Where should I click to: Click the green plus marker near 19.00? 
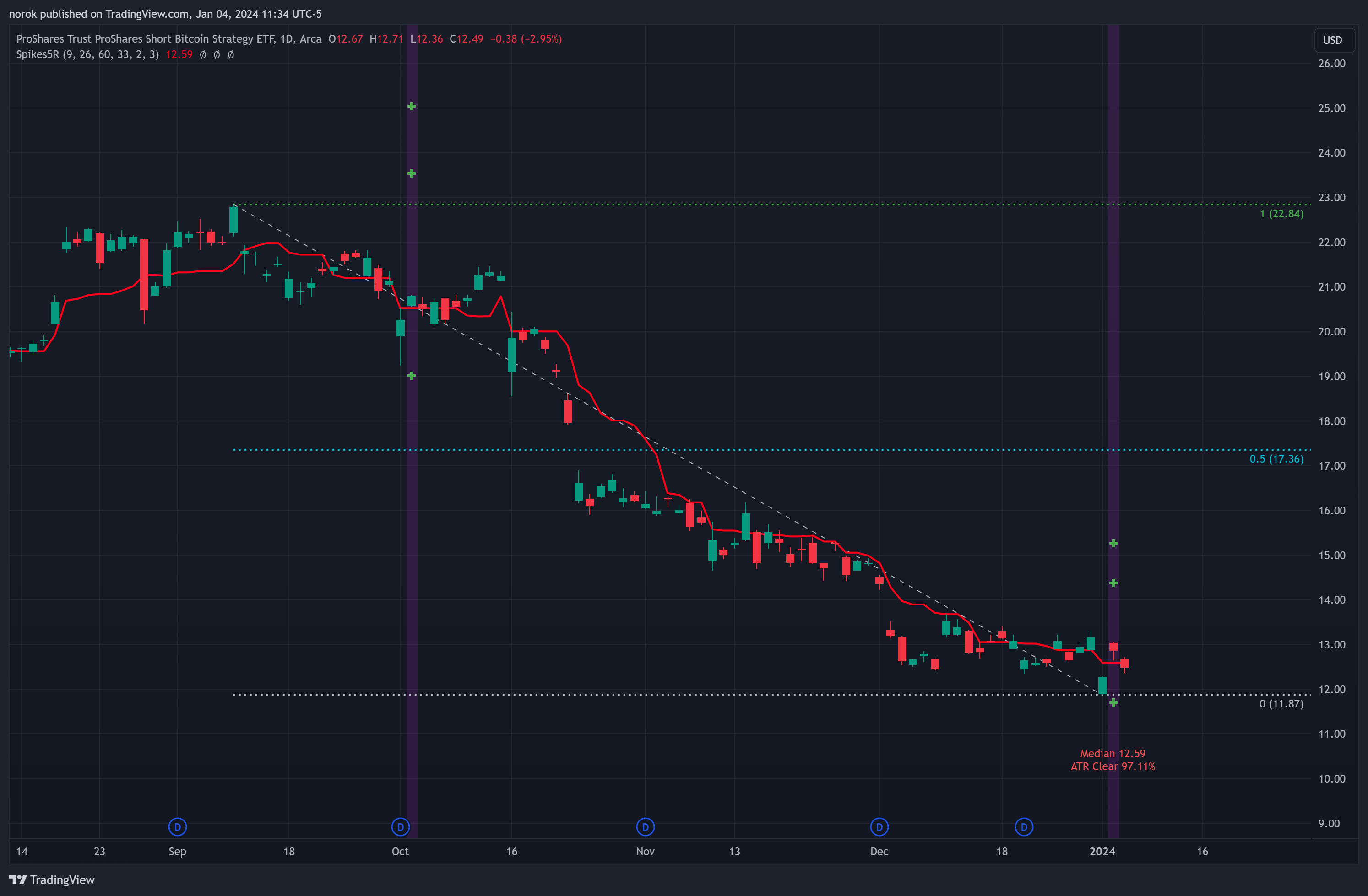click(412, 376)
